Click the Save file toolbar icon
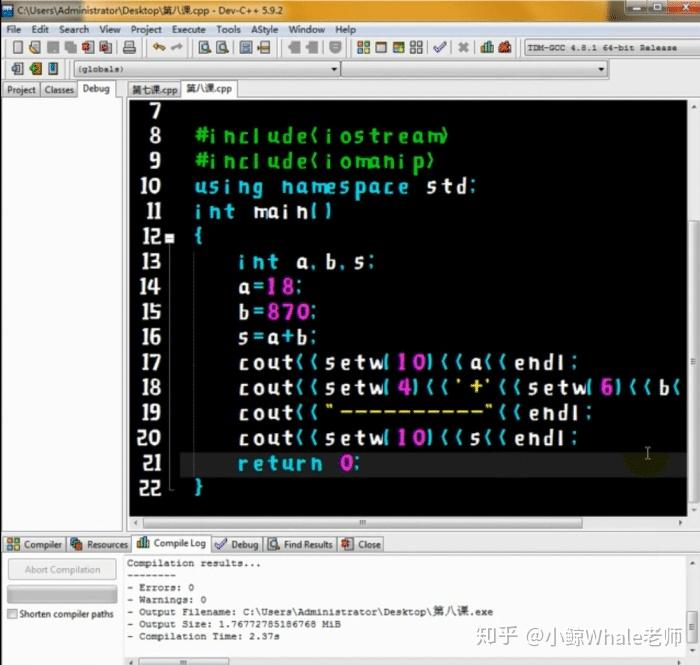Viewport: 700px width, 665px height. point(53,47)
